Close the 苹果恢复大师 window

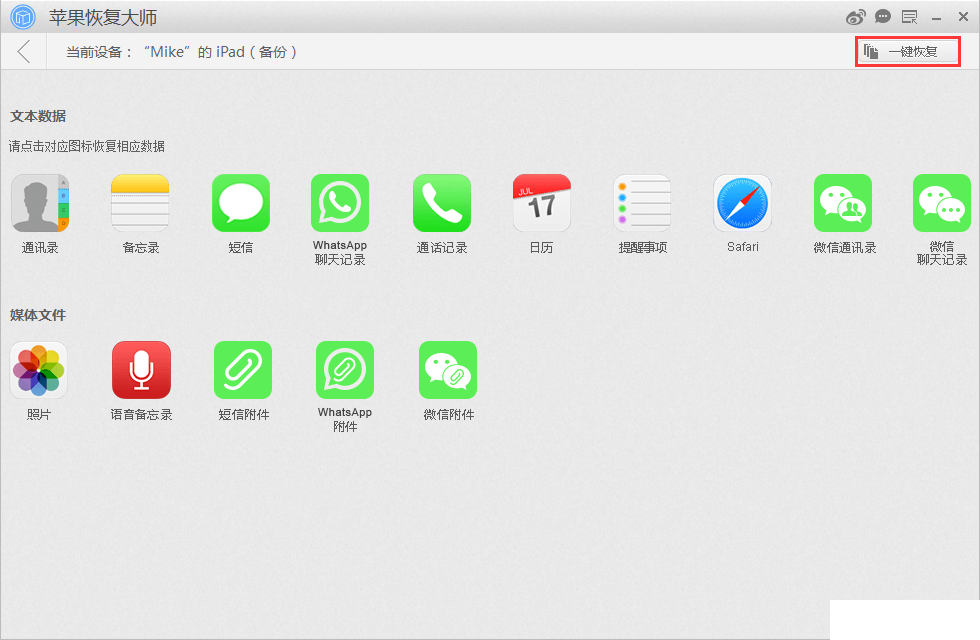(x=963, y=17)
